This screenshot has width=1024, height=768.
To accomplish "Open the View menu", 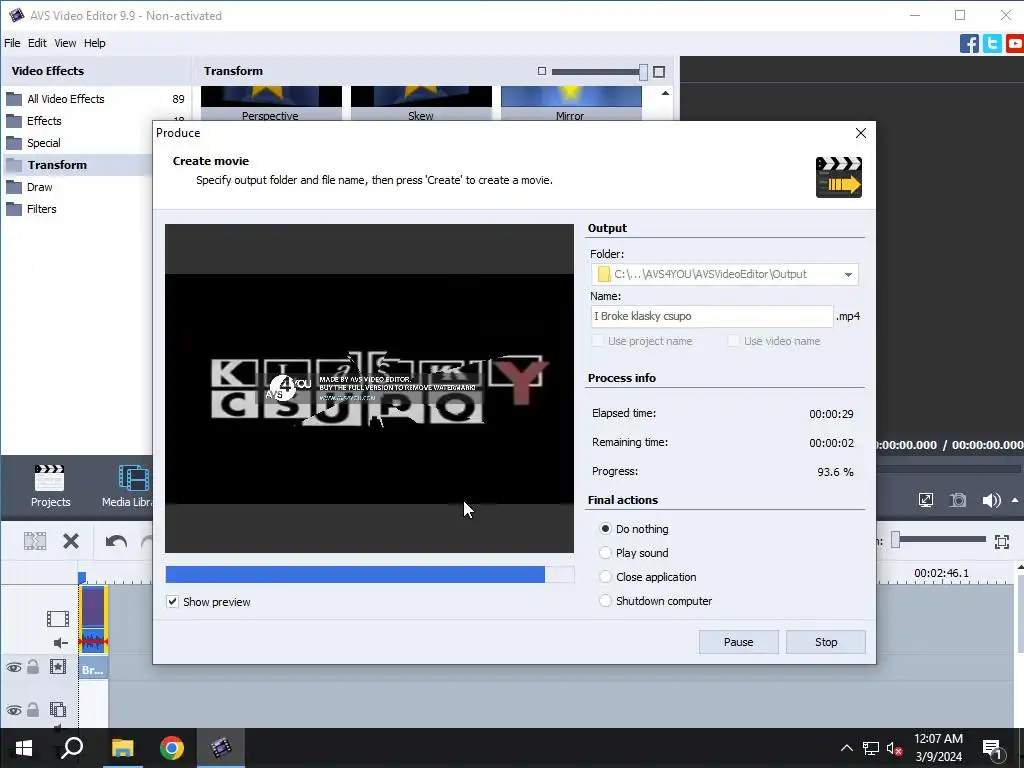I will tap(65, 43).
